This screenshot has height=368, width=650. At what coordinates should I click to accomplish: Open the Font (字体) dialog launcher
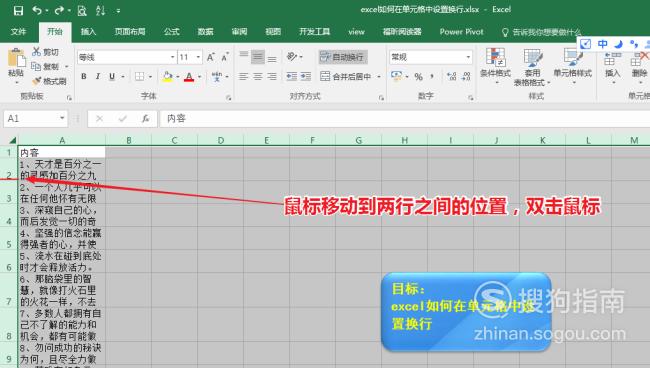coord(228,98)
